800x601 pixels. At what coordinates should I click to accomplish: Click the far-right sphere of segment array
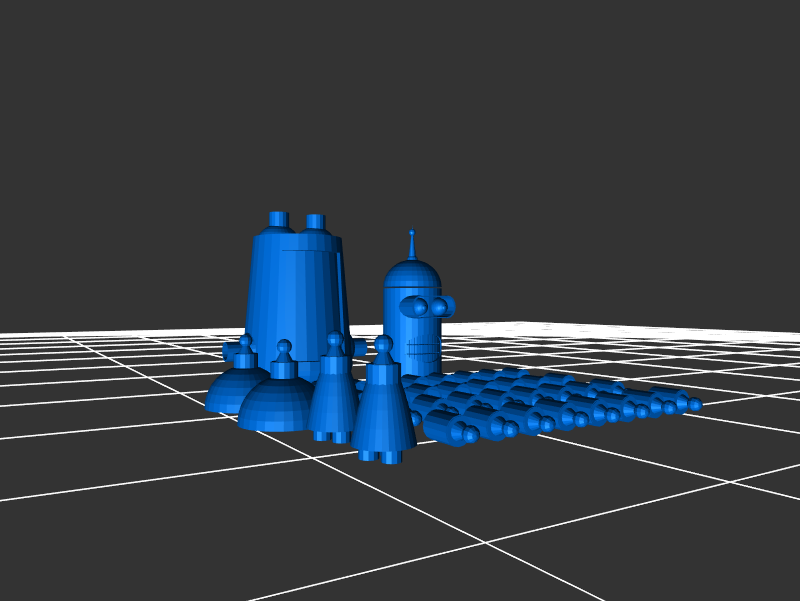[x=694, y=405]
